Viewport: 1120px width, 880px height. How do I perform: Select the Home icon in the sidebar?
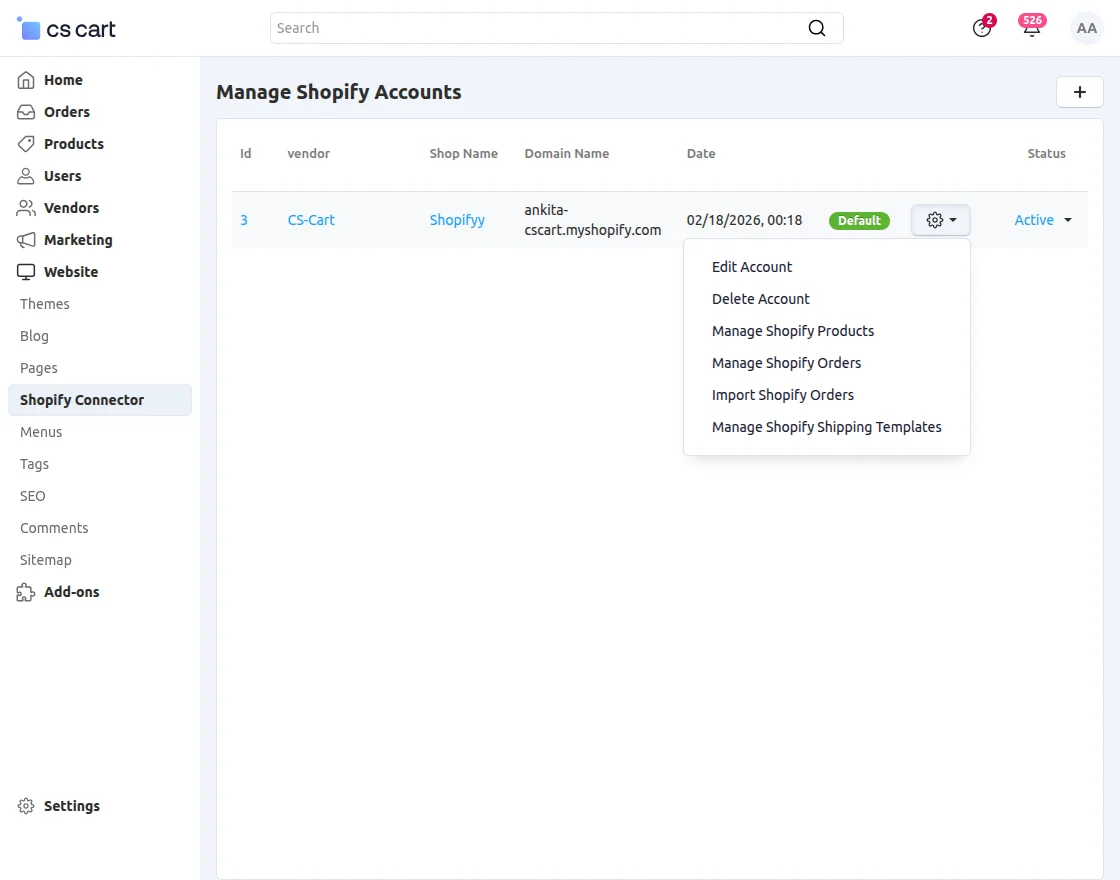[25, 80]
